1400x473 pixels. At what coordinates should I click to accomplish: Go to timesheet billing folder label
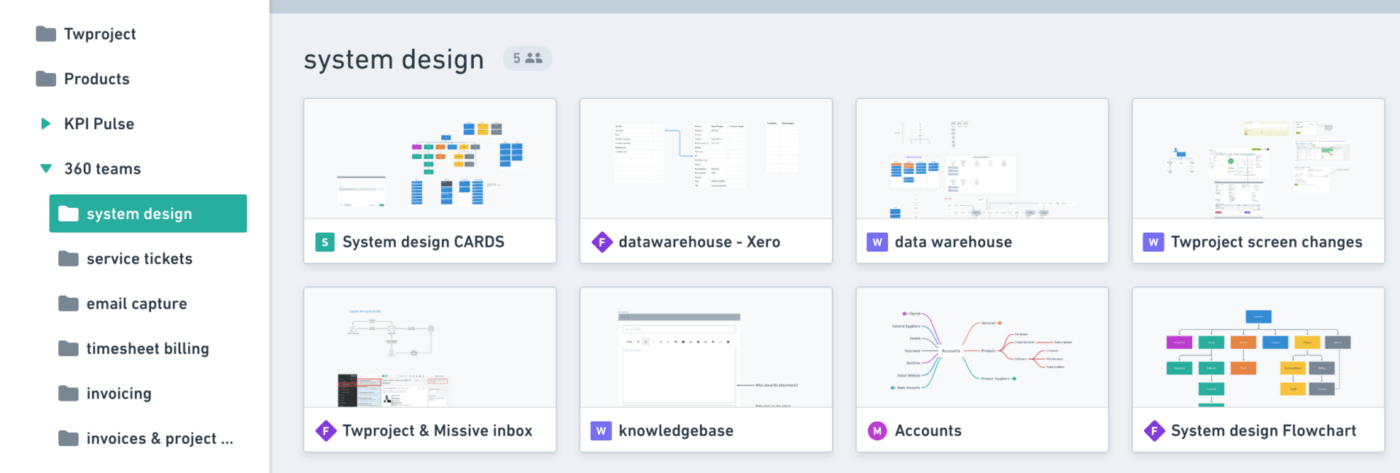point(148,349)
